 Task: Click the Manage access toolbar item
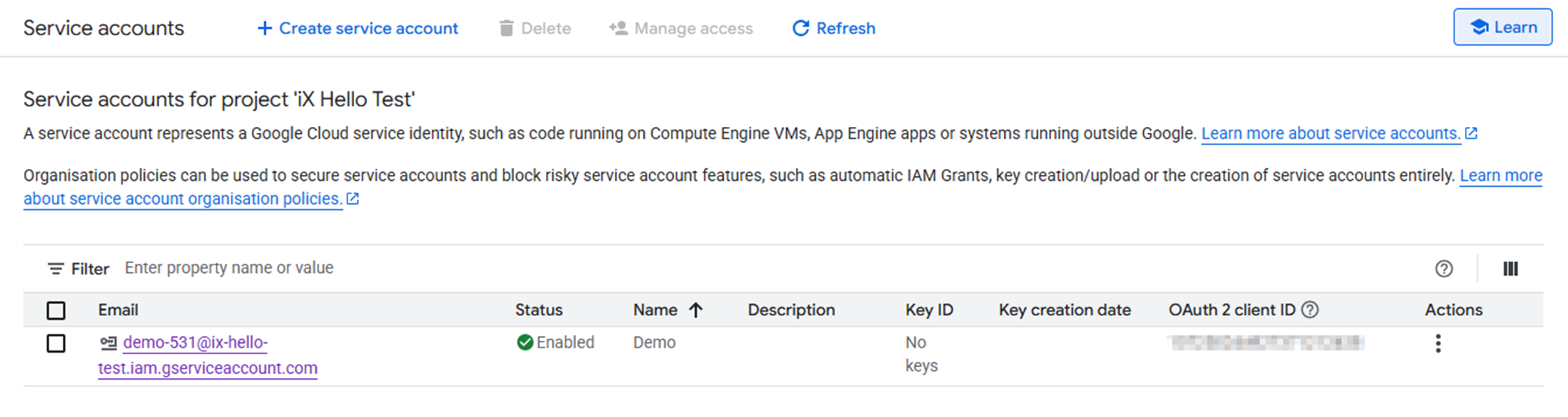(x=681, y=28)
